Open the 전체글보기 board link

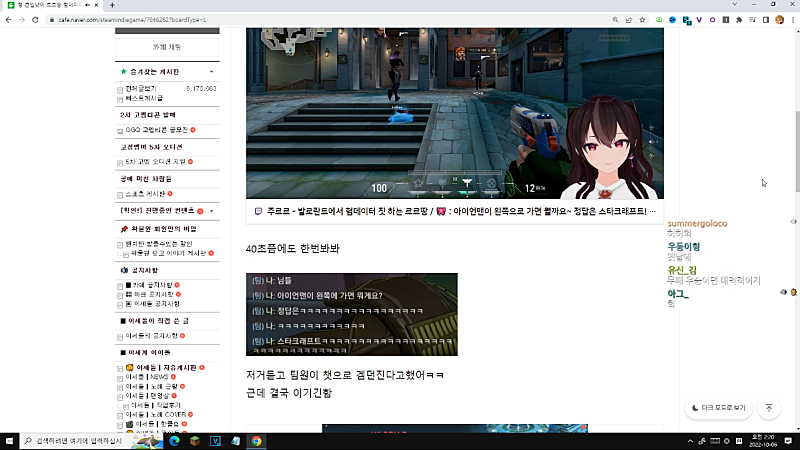click(141, 88)
